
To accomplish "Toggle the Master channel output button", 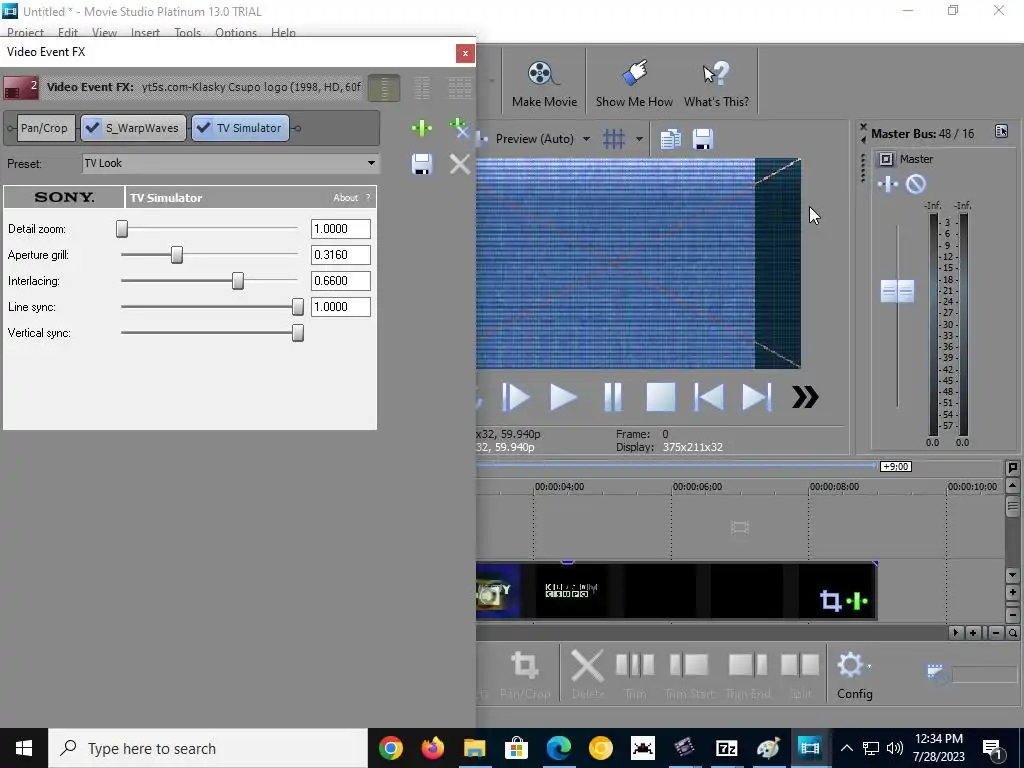I will point(886,159).
